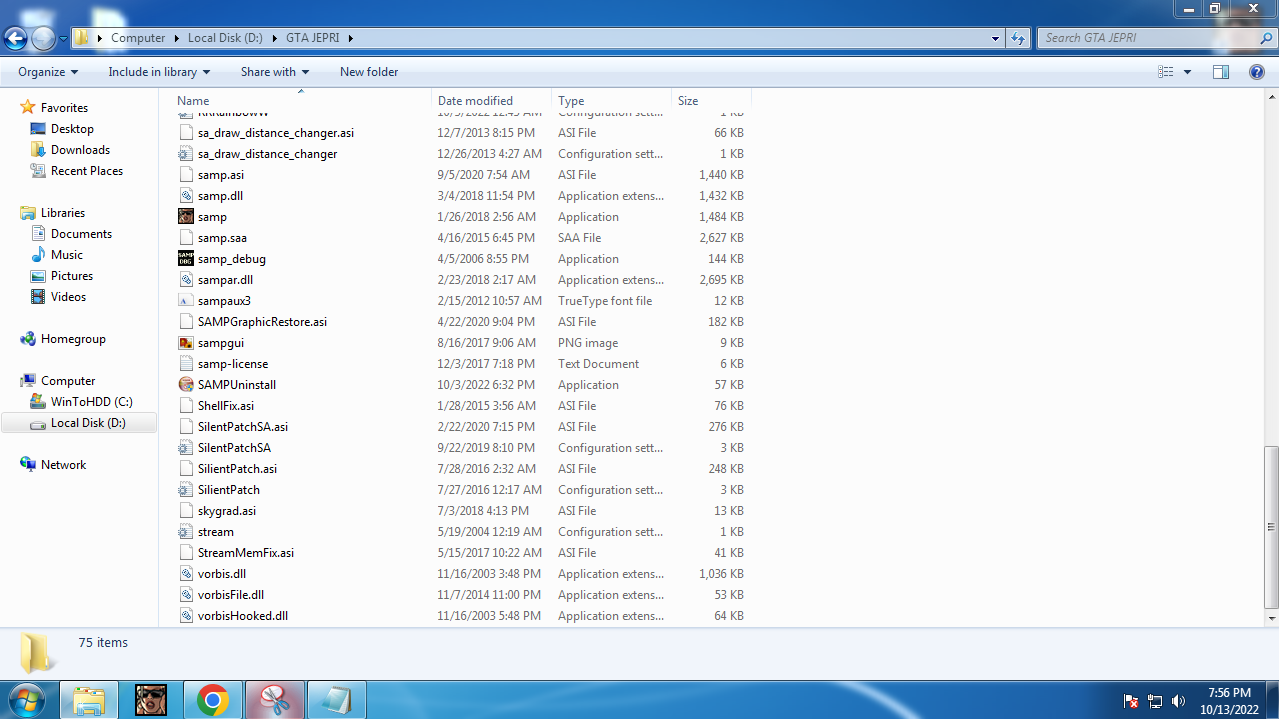Click the samp.dll file icon
This screenshot has width=1279, height=719.
click(x=185, y=196)
